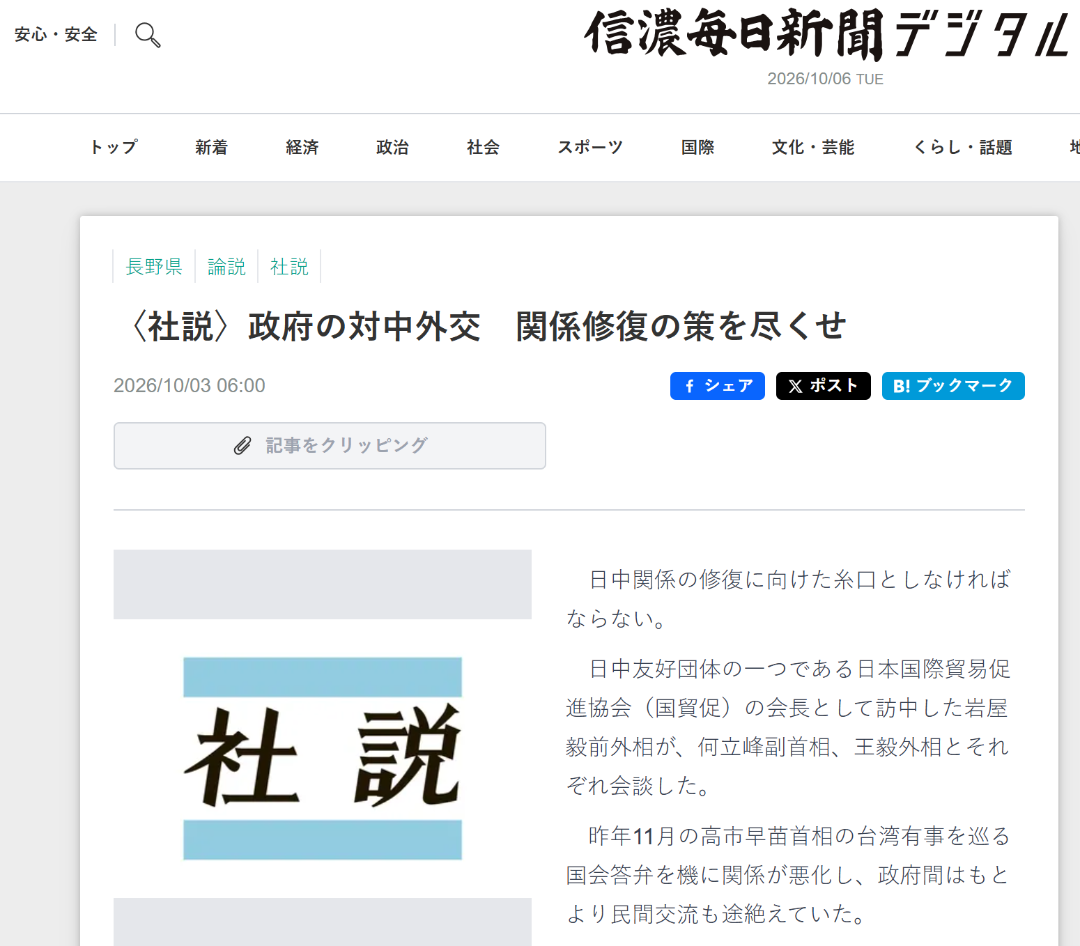
Task: Add a Hatena bookmark with ブックマーク
Action: click(x=953, y=386)
